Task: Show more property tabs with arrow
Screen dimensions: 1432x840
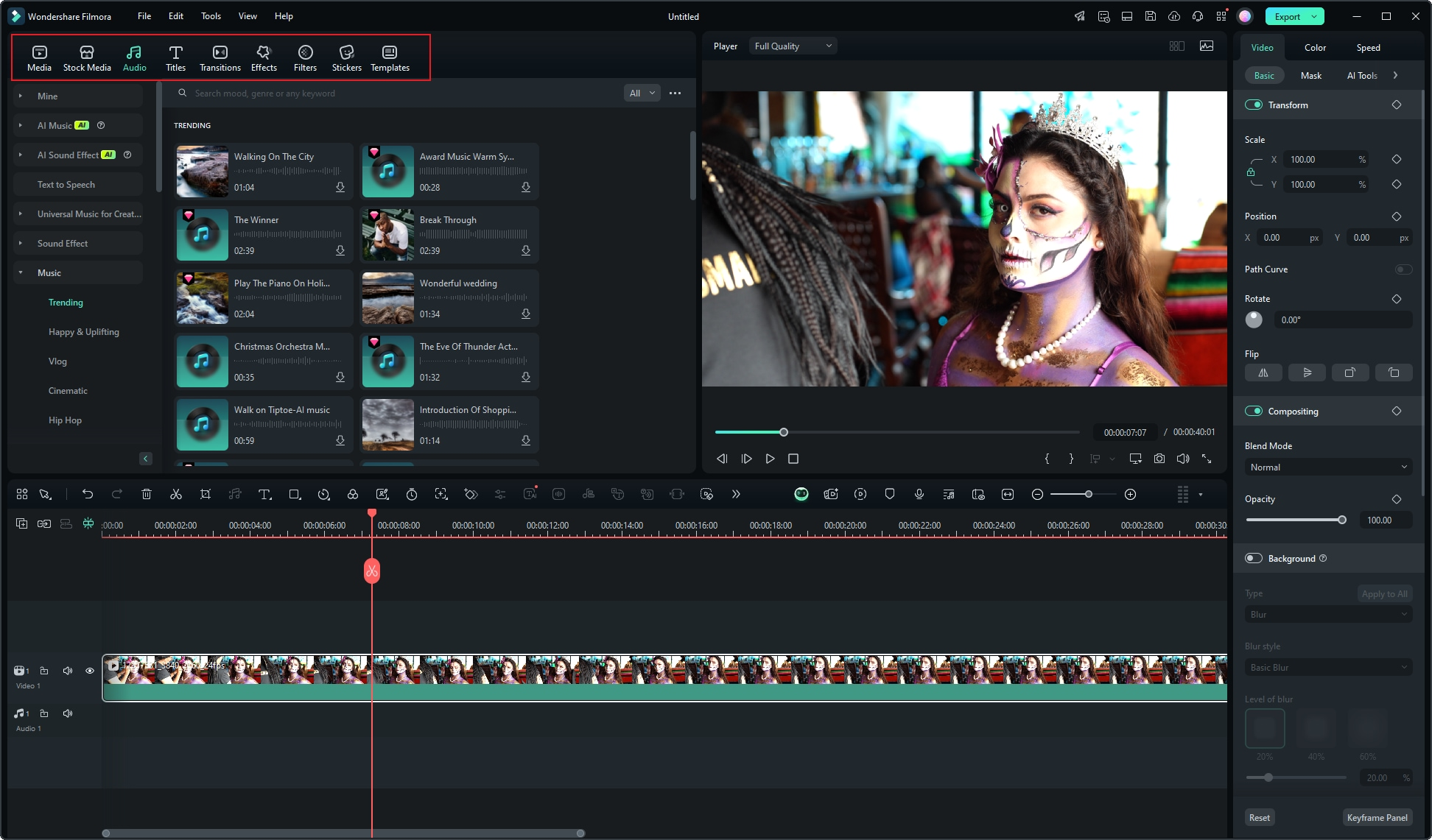Action: 1395,75
